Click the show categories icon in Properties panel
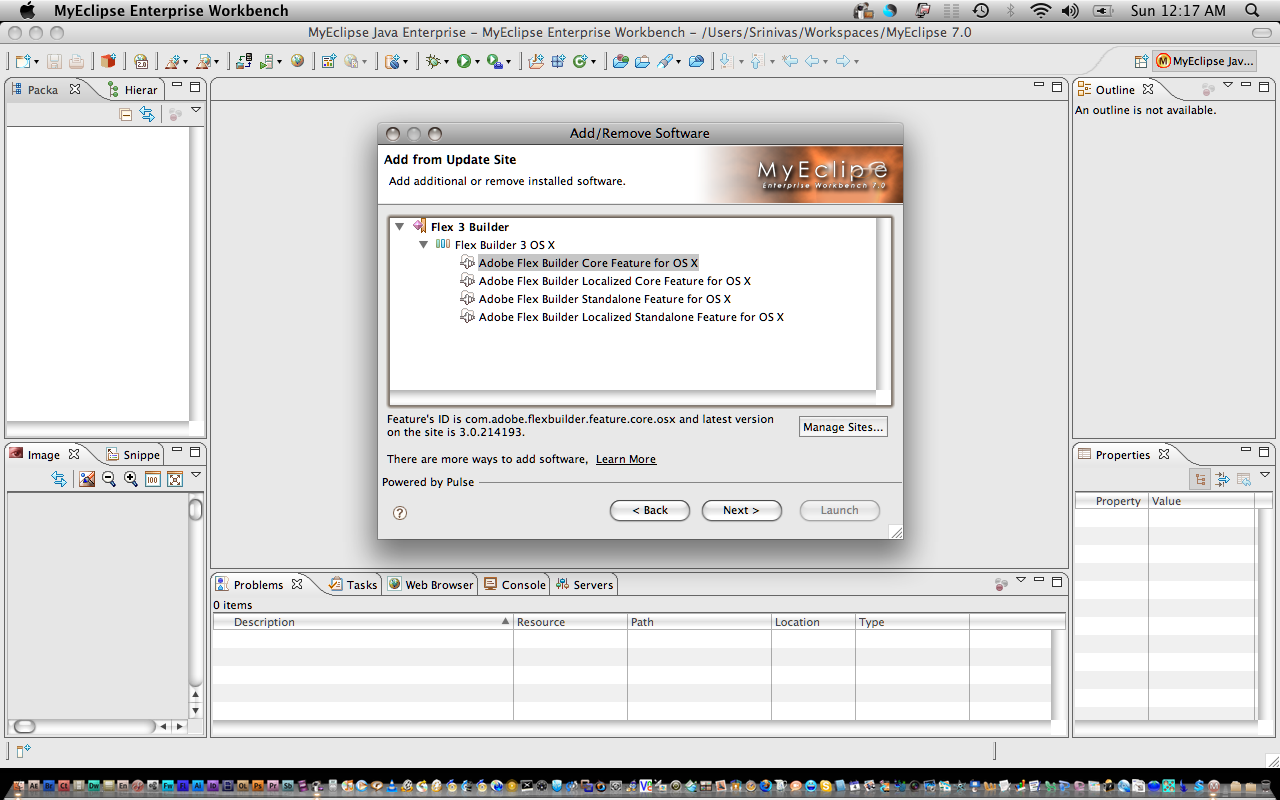This screenshot has height=800, width=1280. coord(1201,479)
